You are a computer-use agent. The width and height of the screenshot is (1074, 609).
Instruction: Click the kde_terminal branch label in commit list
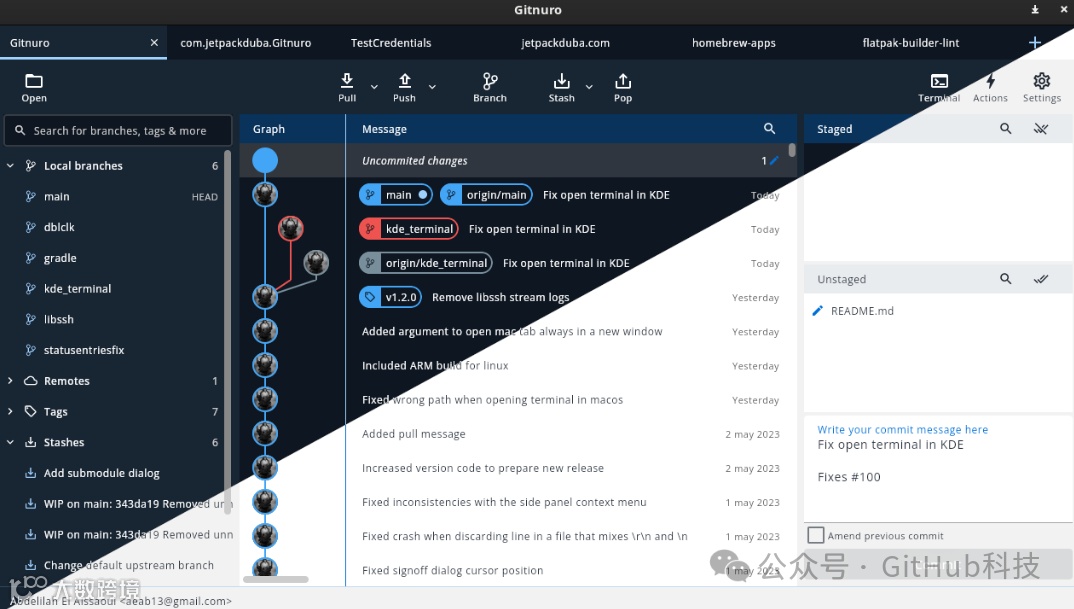tap(409, 229)
